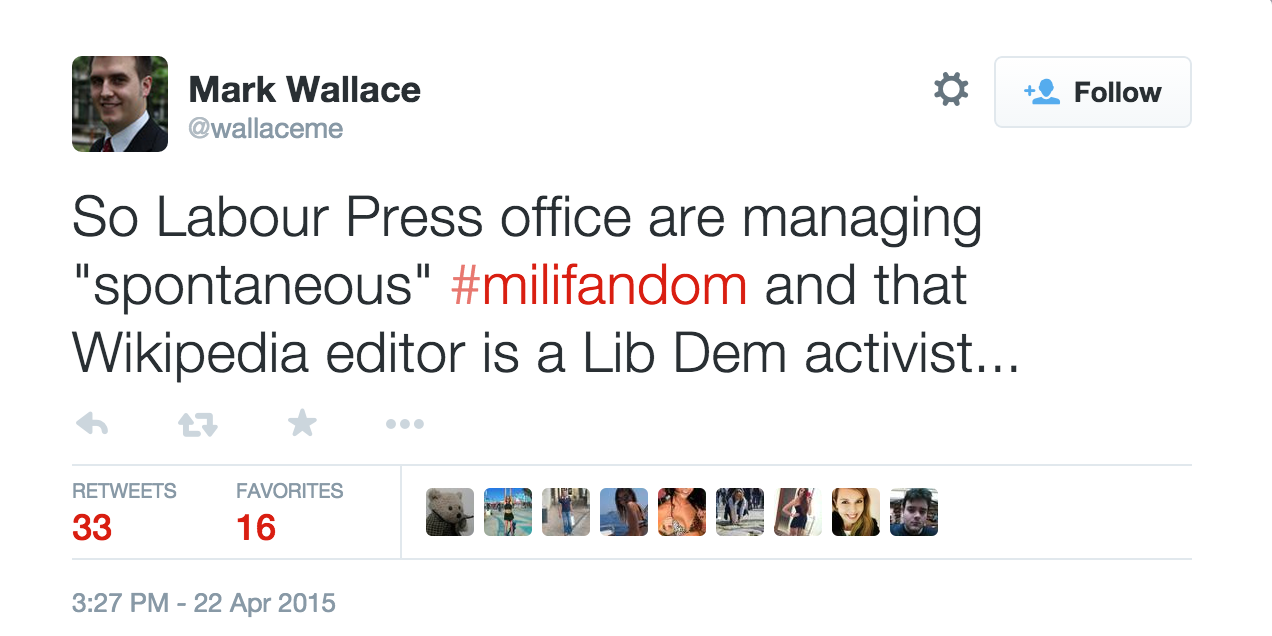Click the reply arrow icon
This screenshot has height=636, width=1272.
(92, 425)
